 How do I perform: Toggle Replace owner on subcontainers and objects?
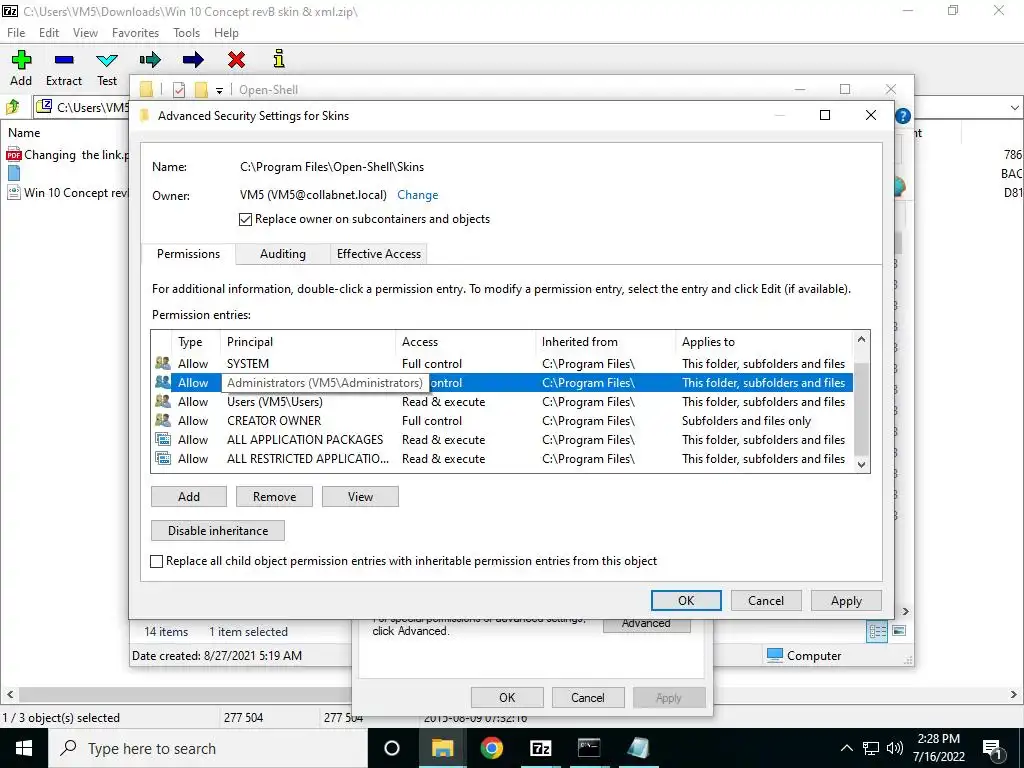(x=245, y=219)
